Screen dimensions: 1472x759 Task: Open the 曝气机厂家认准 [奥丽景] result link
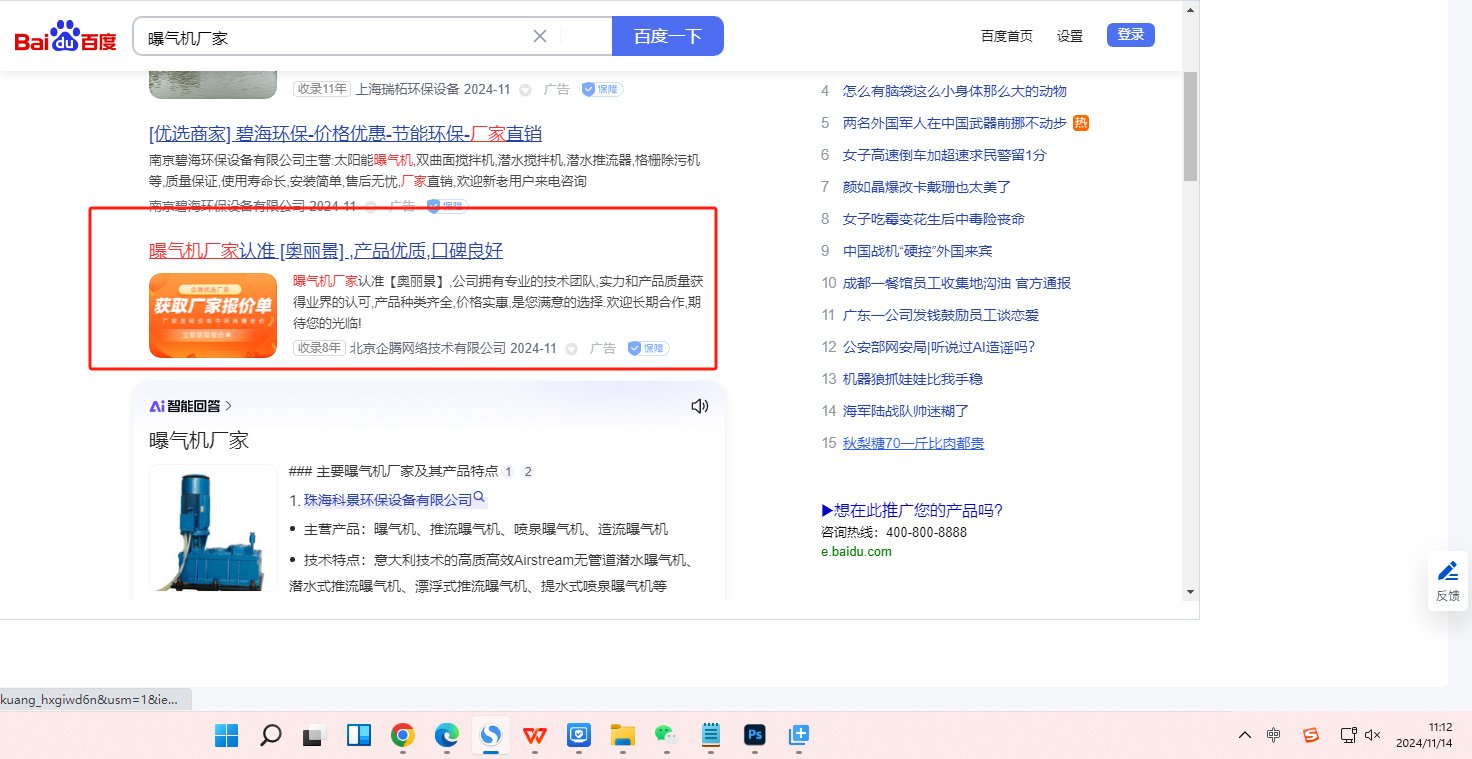click(x=326, y=250)
